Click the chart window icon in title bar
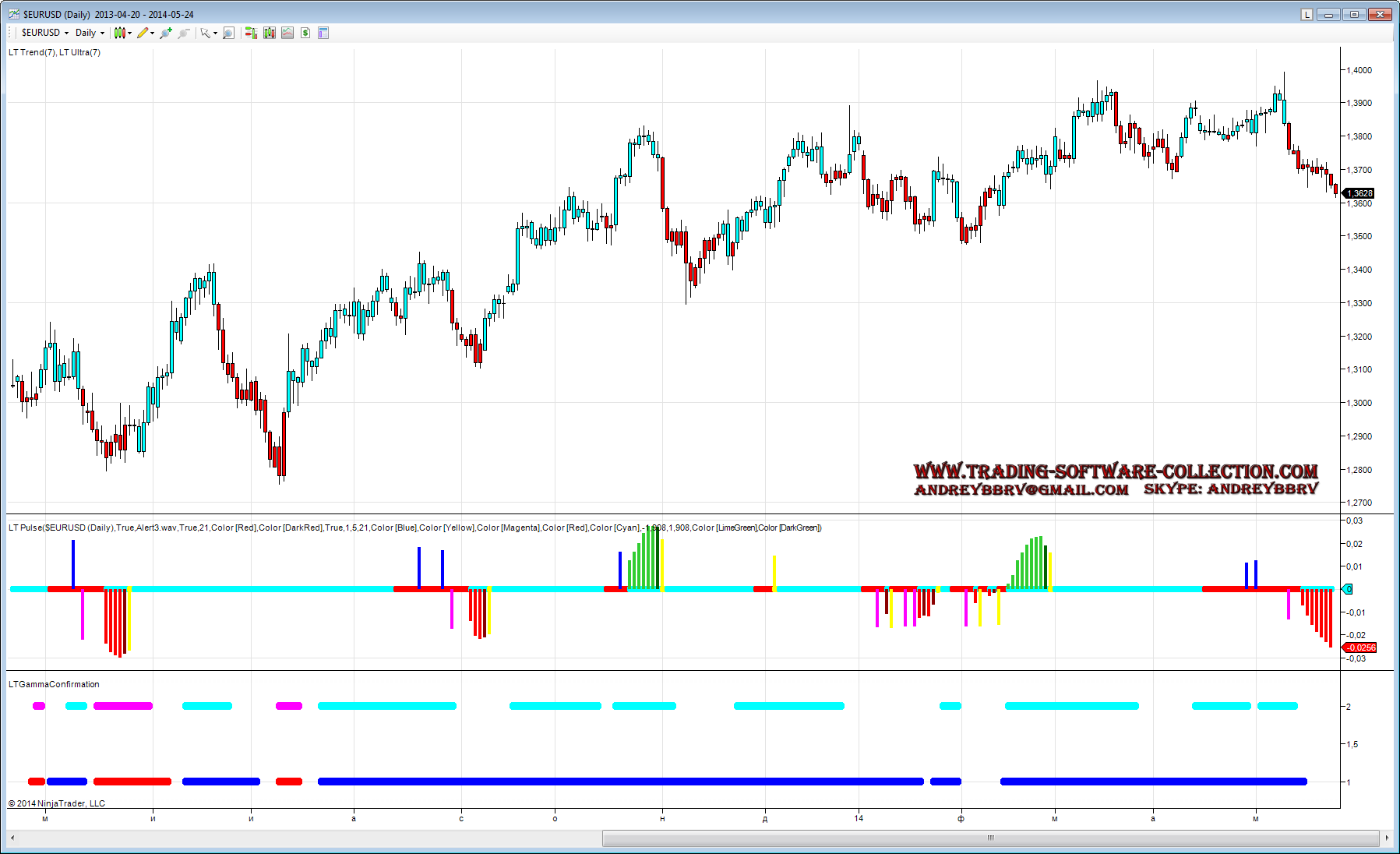This screenshot has width=1400, height=854. tap(14, 14)
